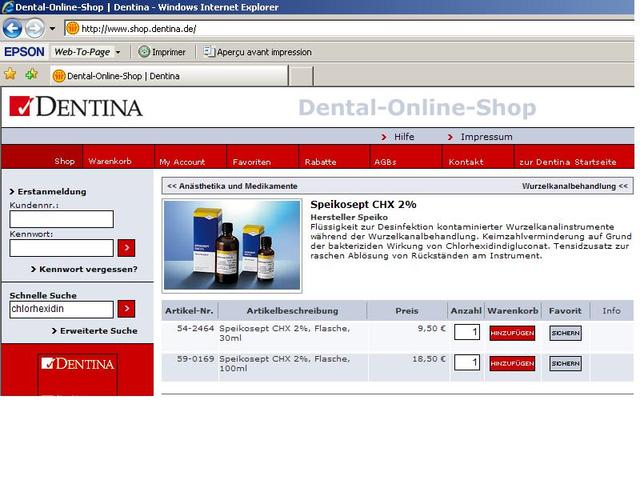Click the Kundennr. input field
Image resolution: width=640 pixels, height=480 pixels.
tap(61, 219)
